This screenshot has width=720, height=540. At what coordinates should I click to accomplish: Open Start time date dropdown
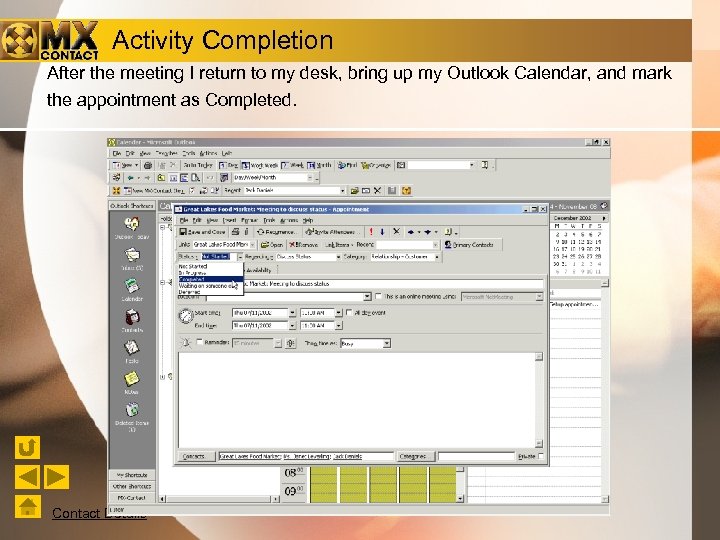(292, 313)
